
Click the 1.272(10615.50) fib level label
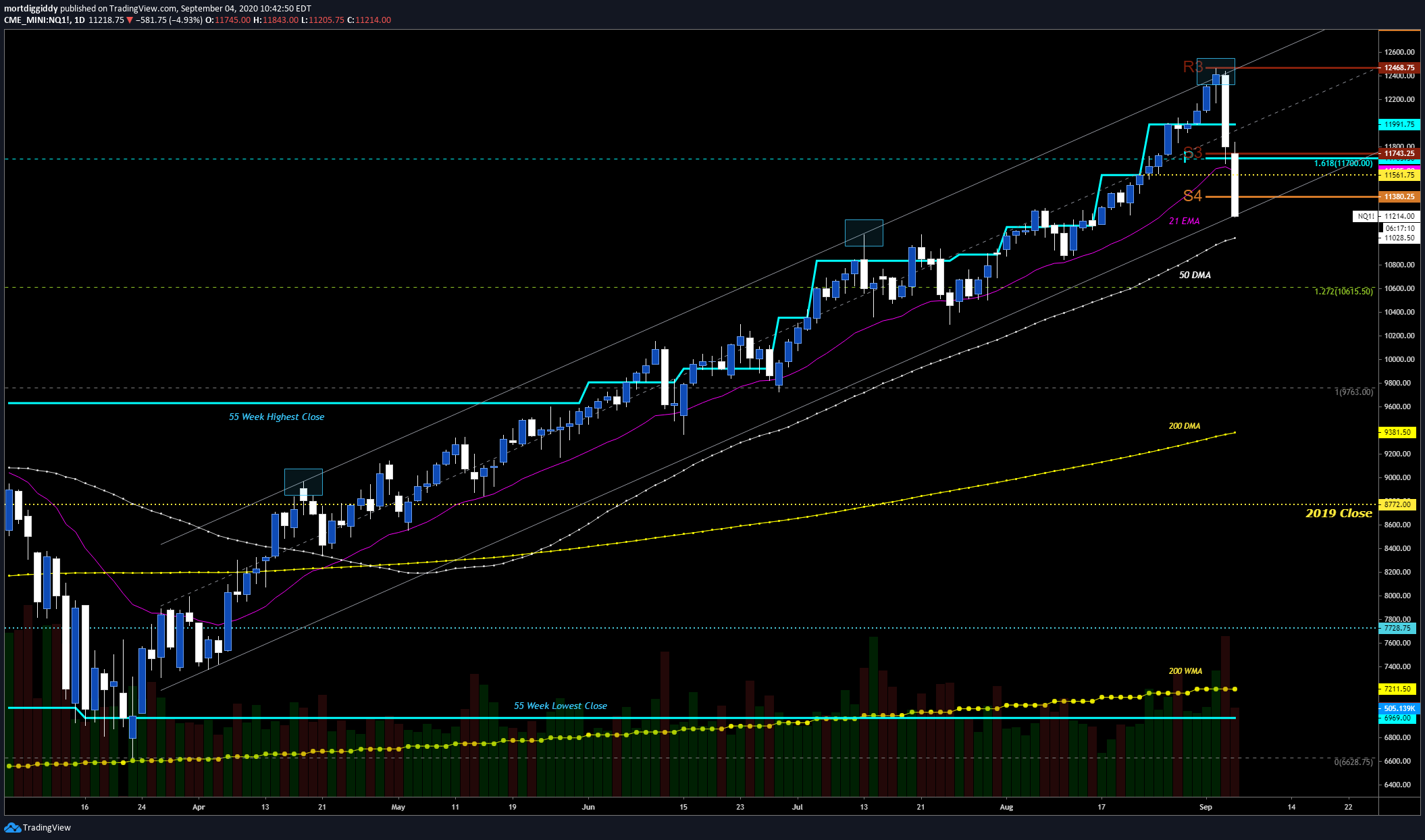1343,292
